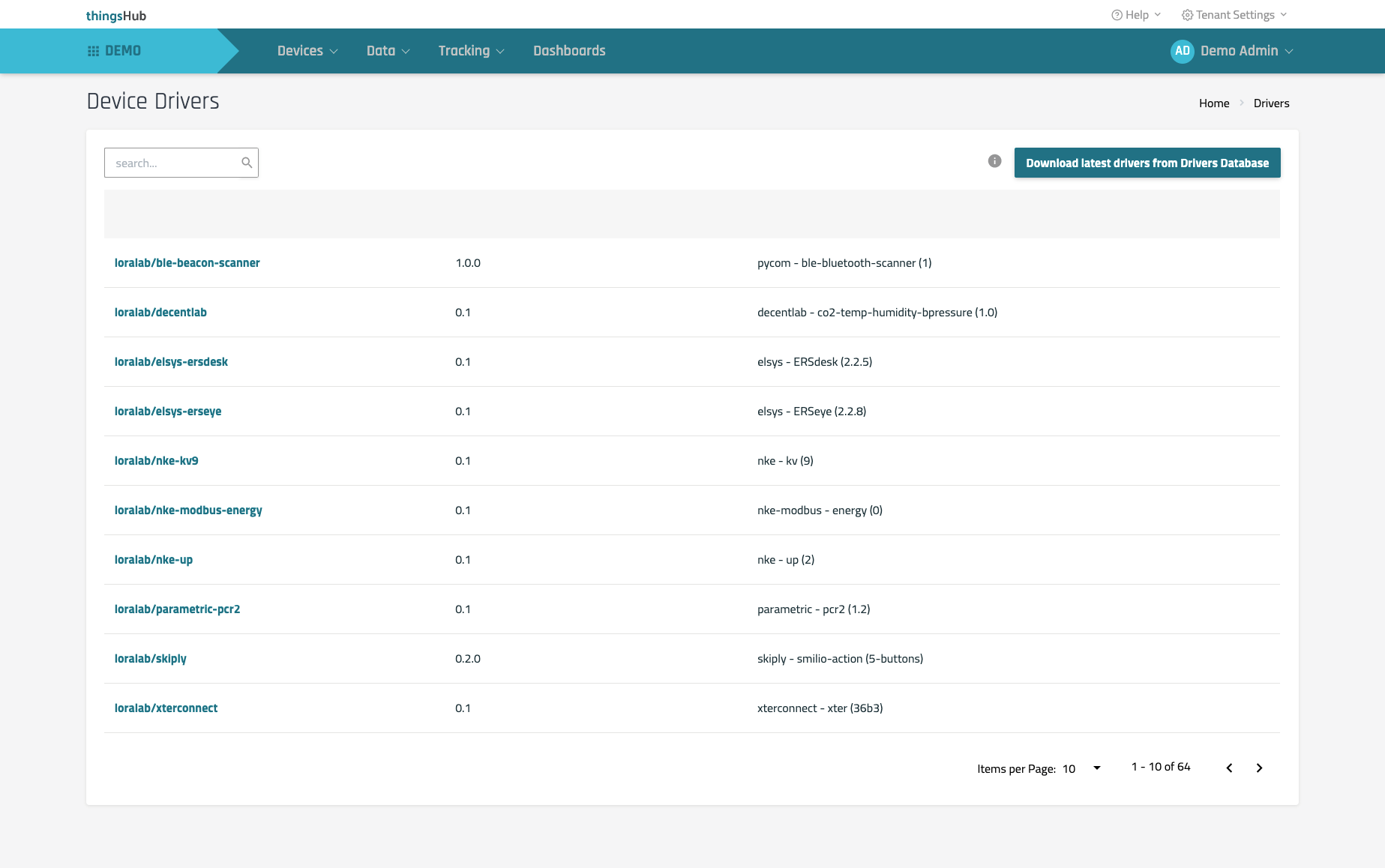Click the AD user avatar
This screenshot has height=868, width=1385.
pos(1182,51)
